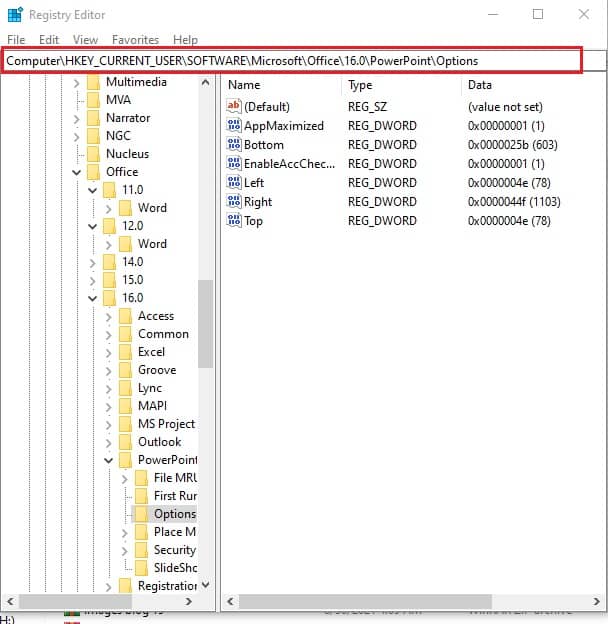Open the Edit menu
Viewport: 608px width, 624px height.
pyautogui.click(x=49, y=40)
